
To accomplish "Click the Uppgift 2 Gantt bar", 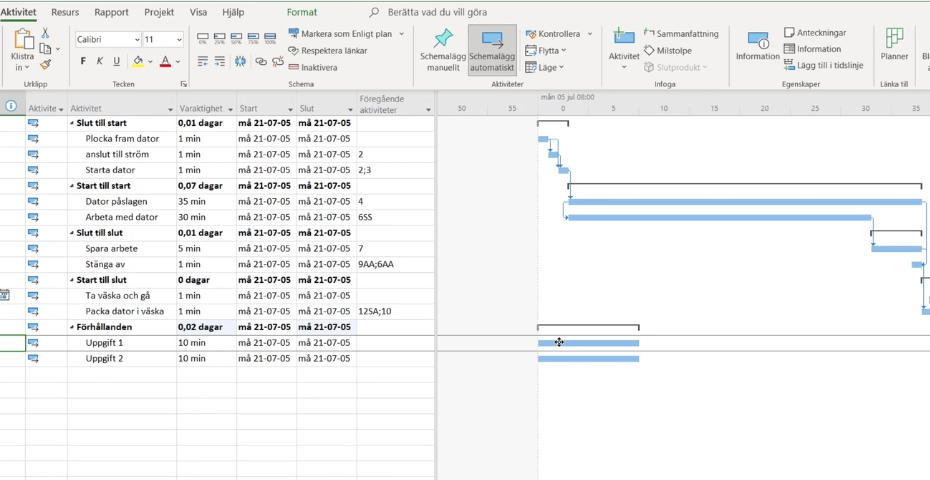I will tap(588, 358).
